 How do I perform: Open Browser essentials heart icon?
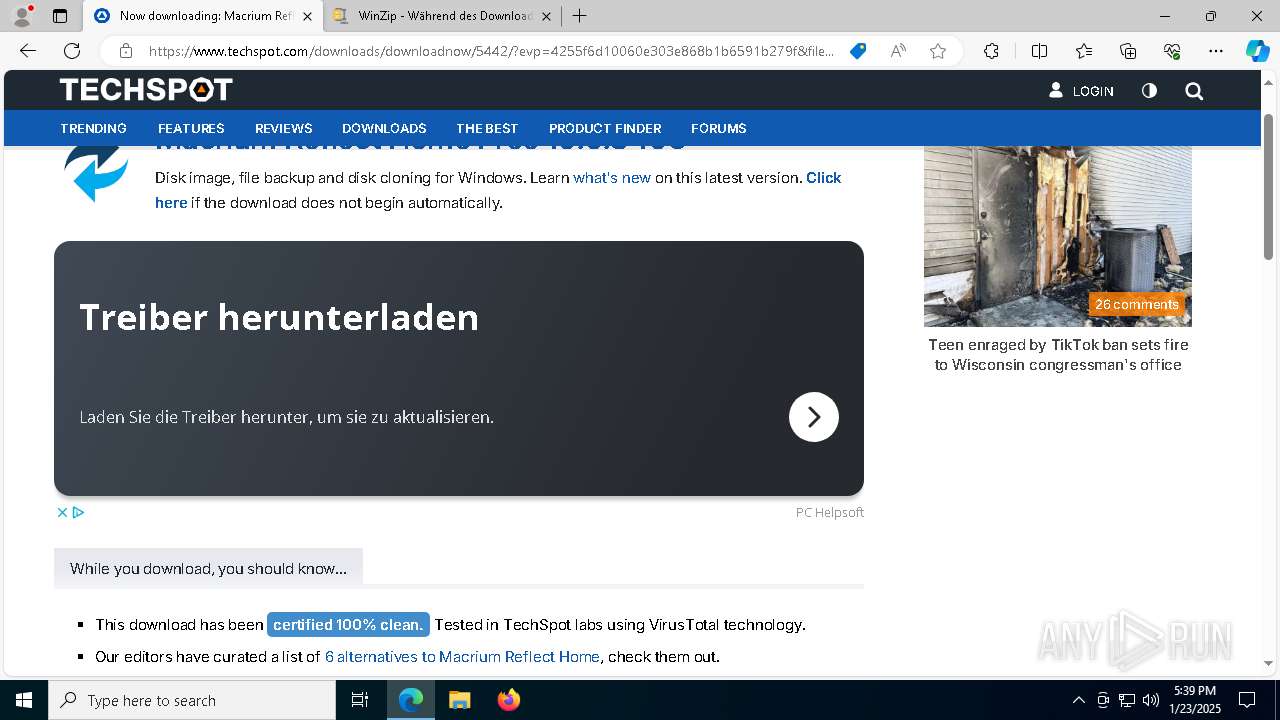[1172, 51]
